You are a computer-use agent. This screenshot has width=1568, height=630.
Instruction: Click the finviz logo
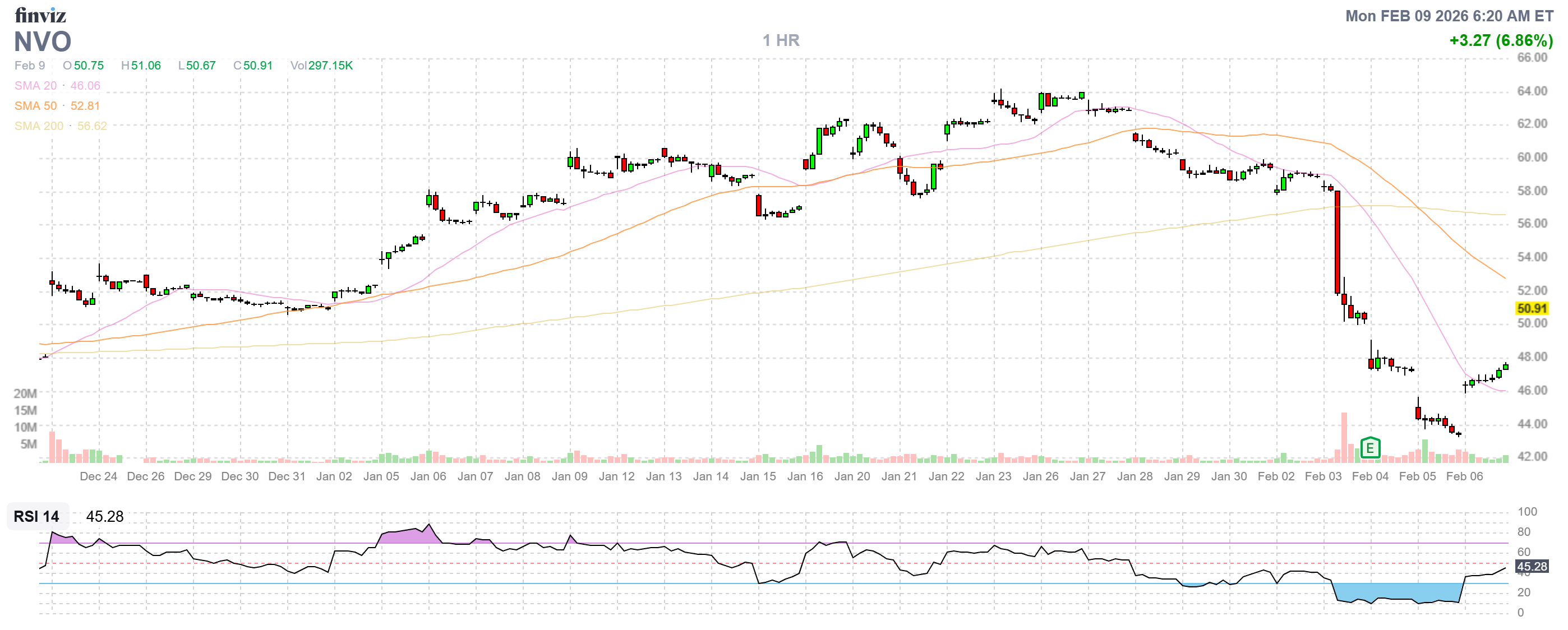click(x=40, y=15)
